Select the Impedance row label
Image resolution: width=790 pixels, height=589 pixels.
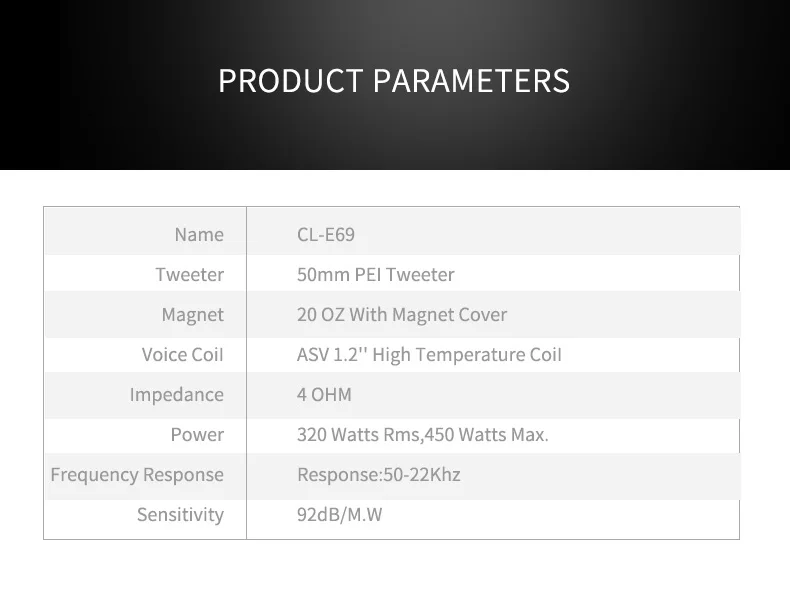click(x=177, y=395)
